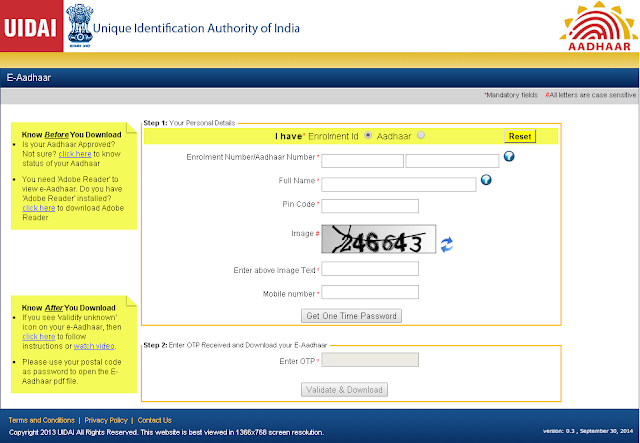Screen dimensions: 640x443
Task: Refresh the captcha image
Action: tap(447, 244)
